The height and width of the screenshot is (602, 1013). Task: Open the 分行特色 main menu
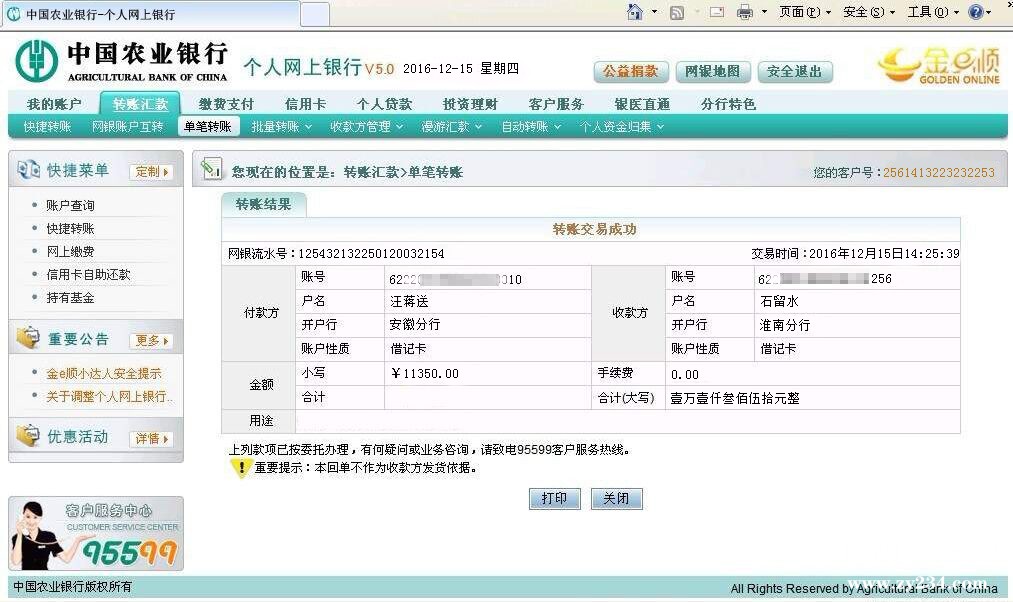click(x=728, y=104)
